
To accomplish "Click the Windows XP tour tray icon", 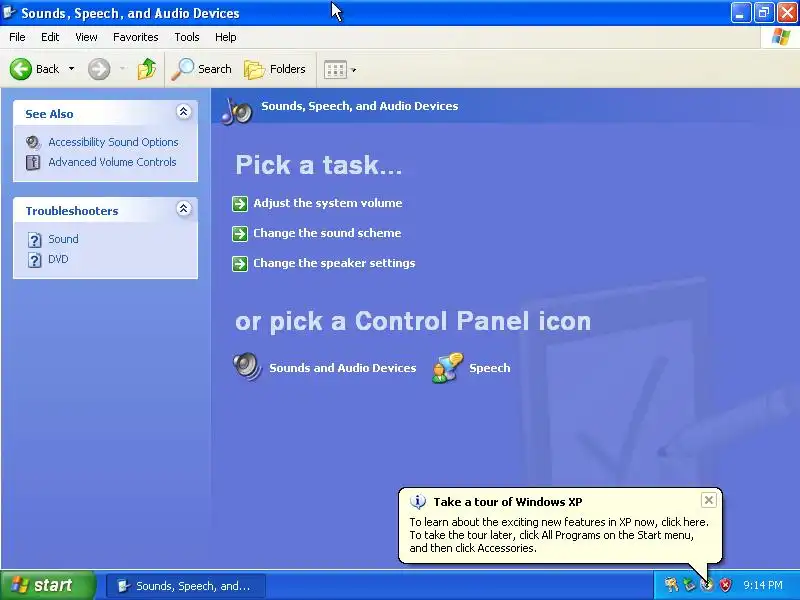I will point(707,585).
